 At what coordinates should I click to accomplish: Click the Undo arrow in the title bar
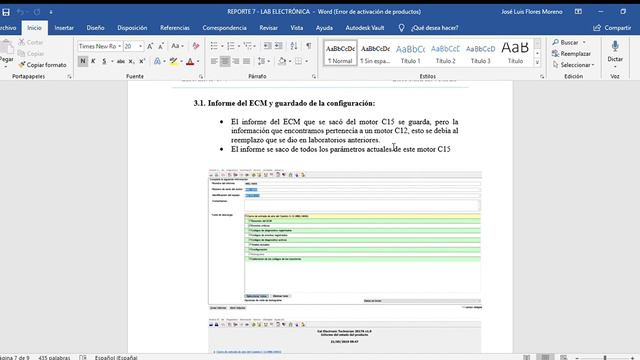click(x=20, y=12)
